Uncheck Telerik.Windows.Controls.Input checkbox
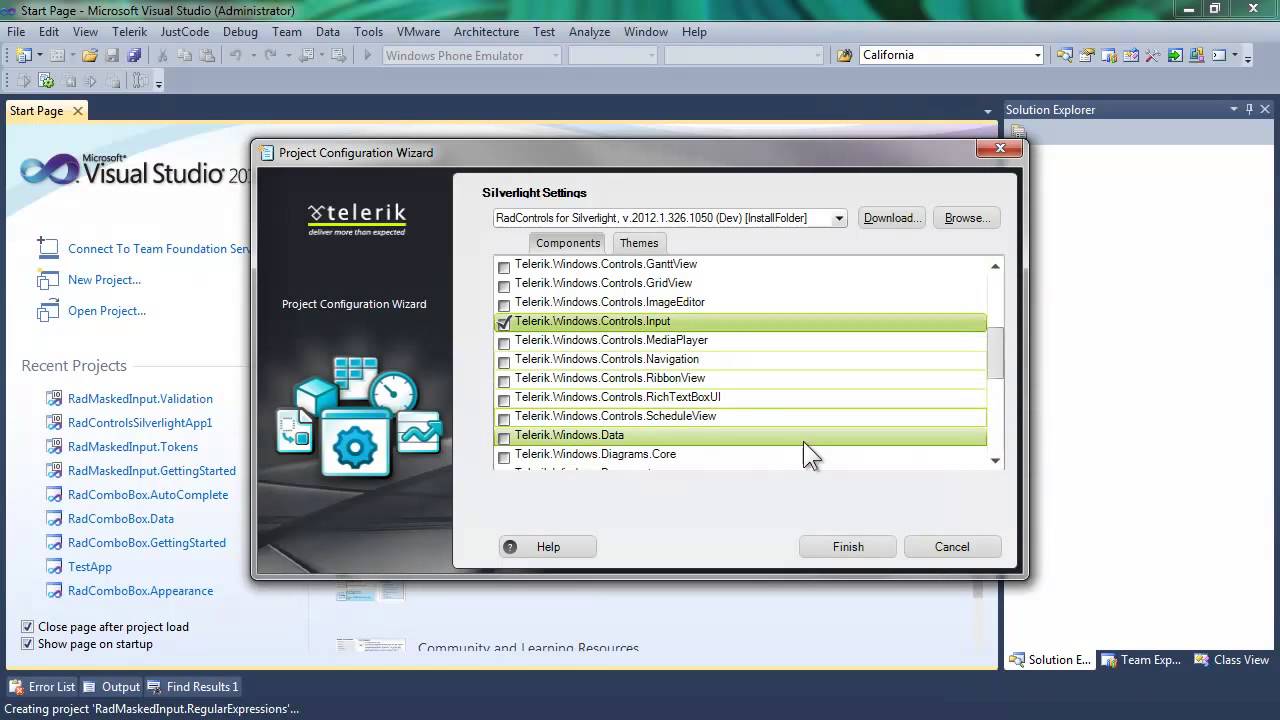The image size is (1280, 720). pos(504,323)
